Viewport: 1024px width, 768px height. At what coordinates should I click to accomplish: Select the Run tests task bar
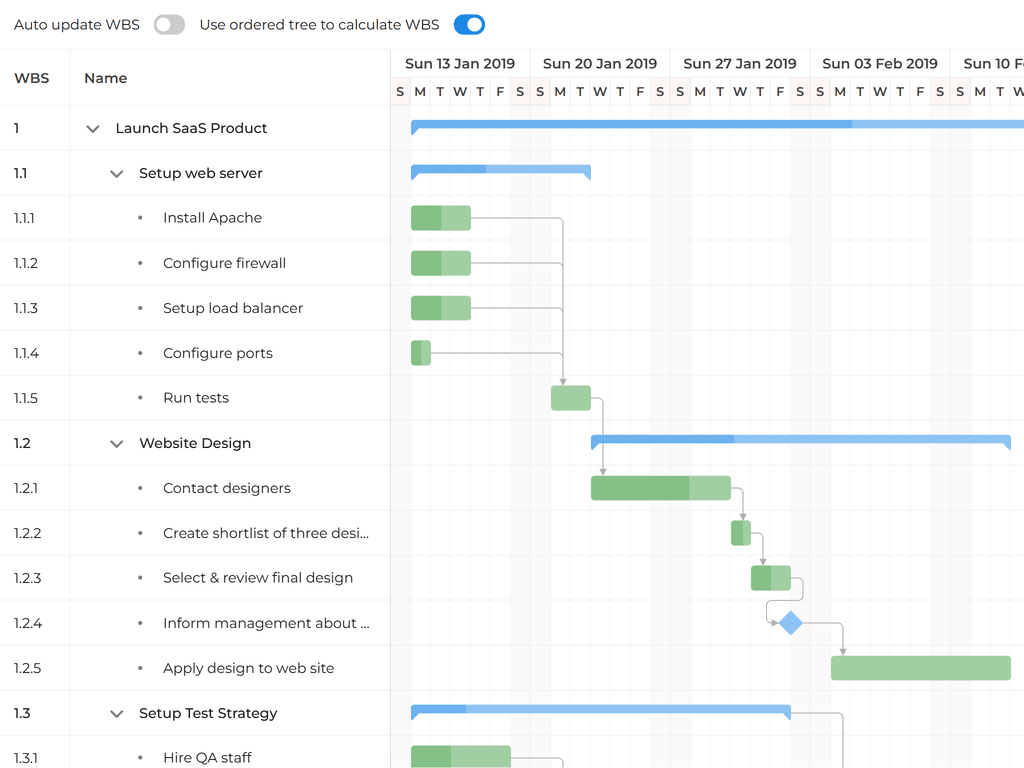tap(571, 398)
